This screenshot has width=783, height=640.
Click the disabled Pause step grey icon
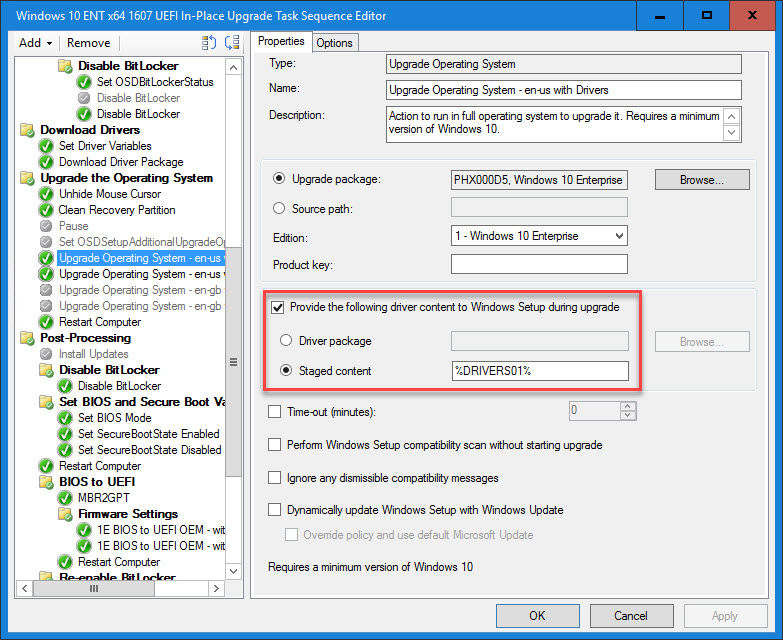pos(46,226)
